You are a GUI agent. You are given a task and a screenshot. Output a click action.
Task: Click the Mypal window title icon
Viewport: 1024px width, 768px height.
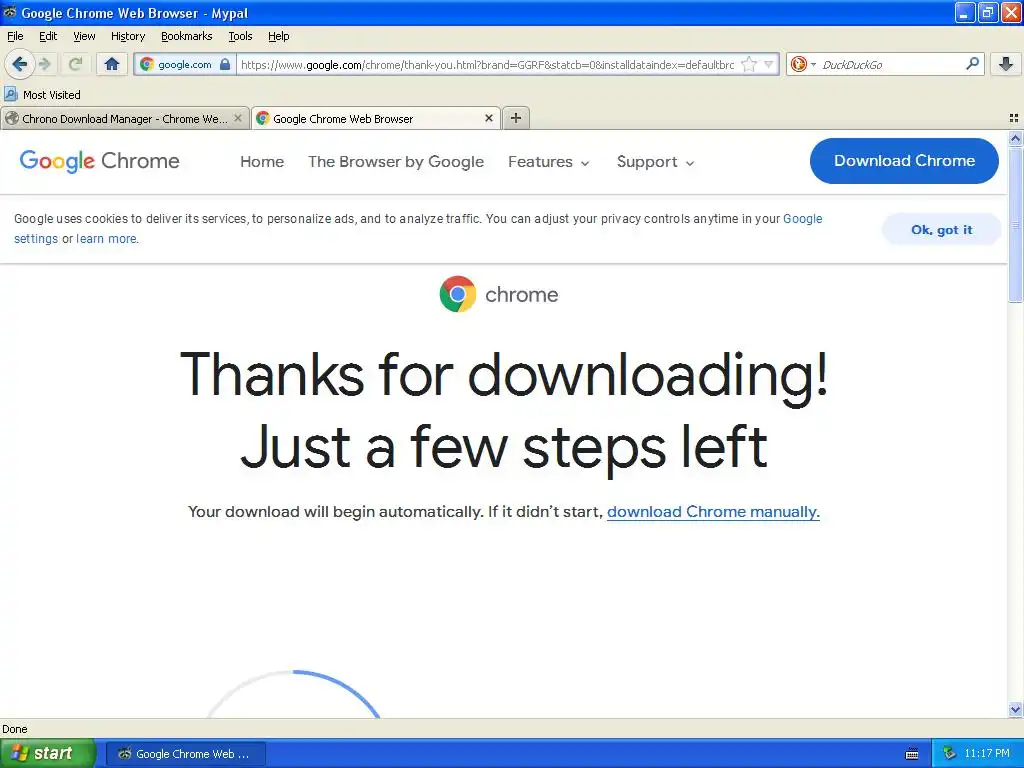click(10, 12)
